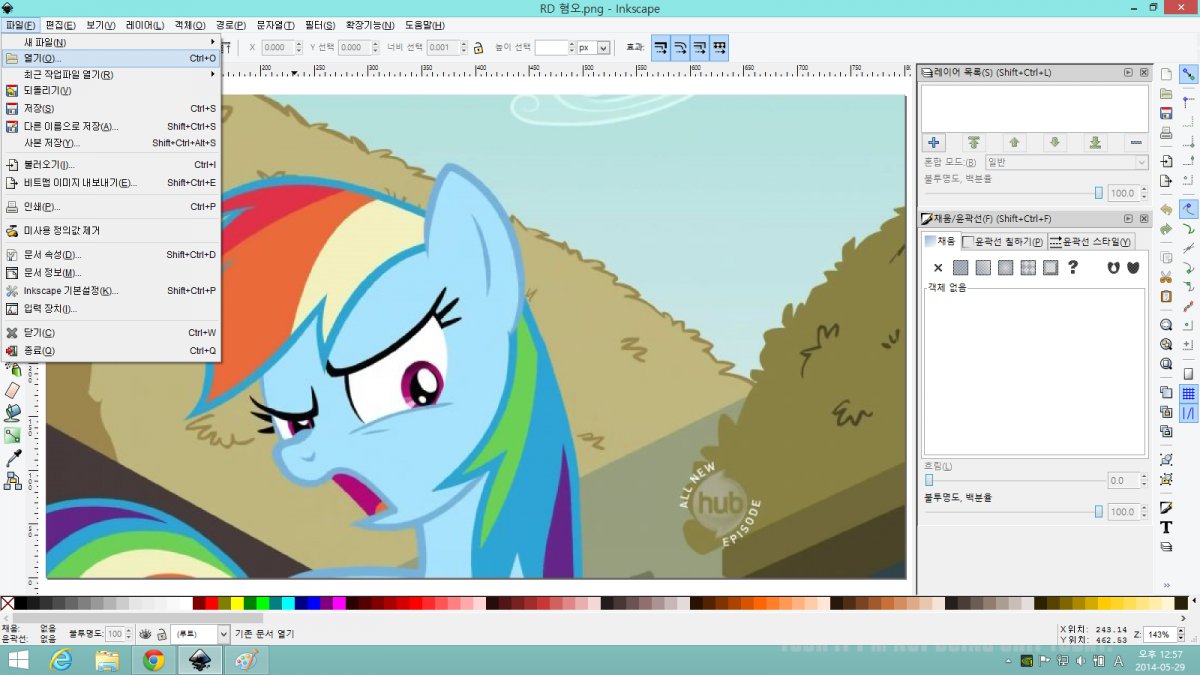Screen dimensions: 1200x675
Task: Raise layer one step up arrow
Action: tap(1014, 142)
